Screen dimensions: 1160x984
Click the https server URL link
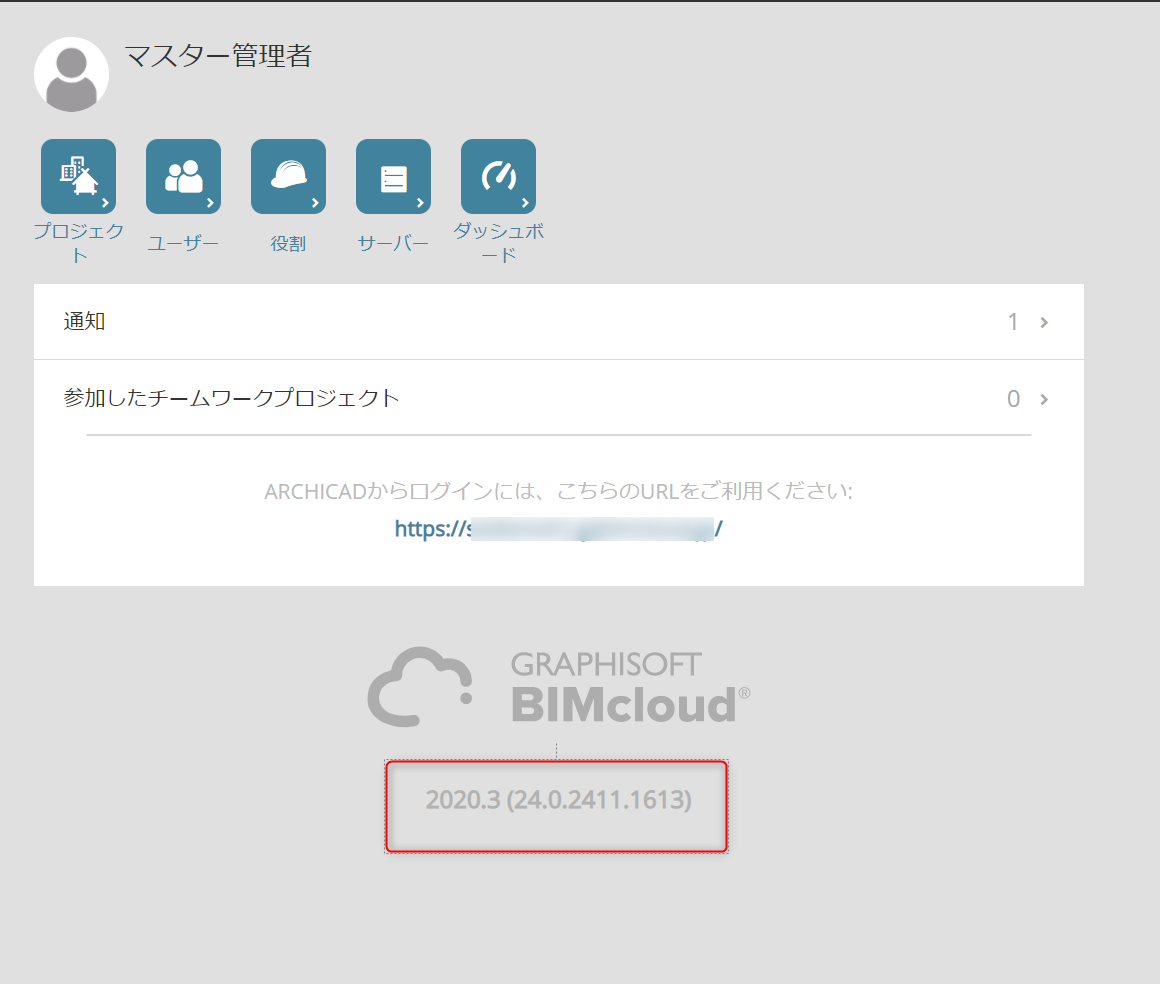point(559,529)
